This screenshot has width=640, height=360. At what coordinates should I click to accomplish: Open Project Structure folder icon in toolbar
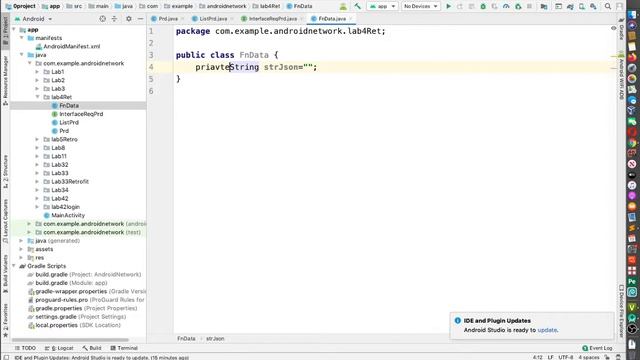click(x=544, y=7)
